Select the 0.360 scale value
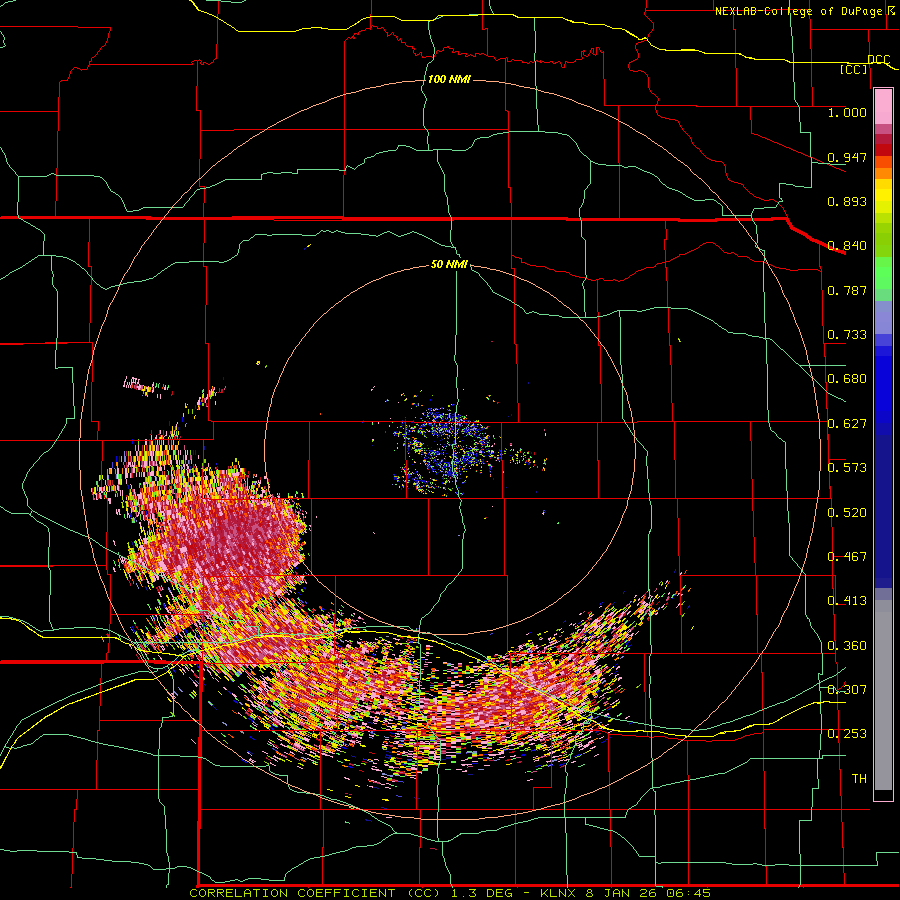 coord(847,646)
